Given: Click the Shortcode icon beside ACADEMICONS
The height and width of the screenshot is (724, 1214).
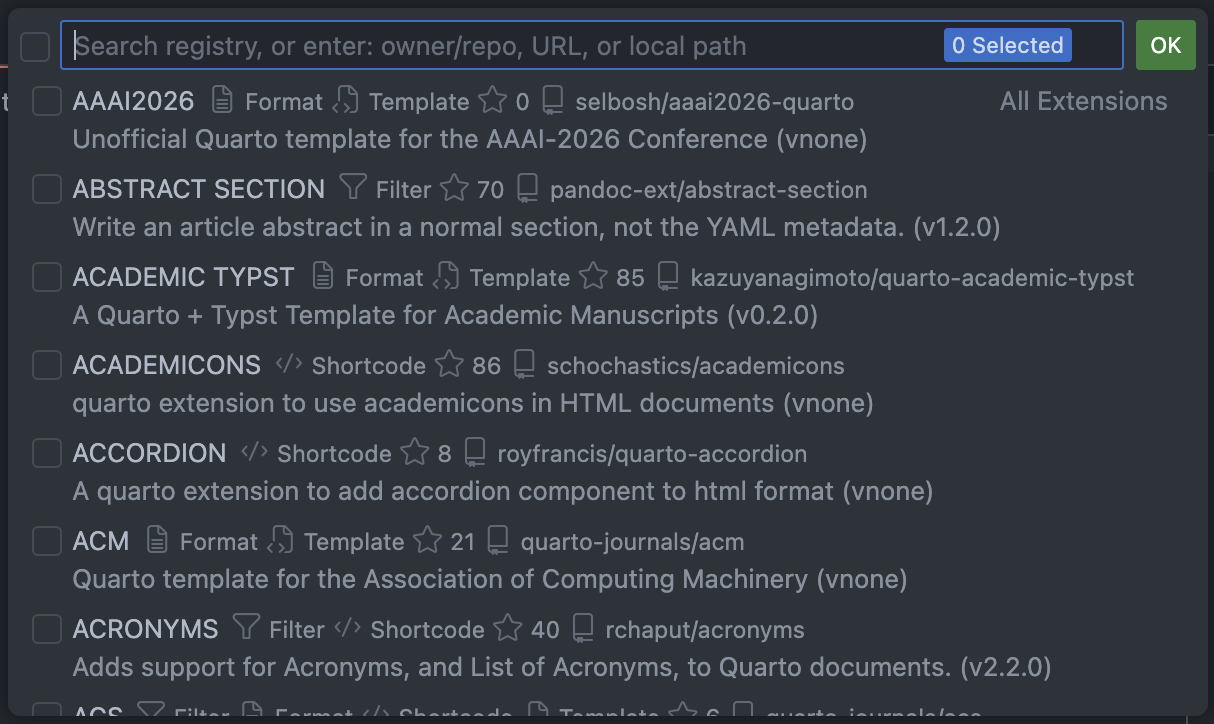Looking at the screenshot, I should [x=288, y=364].
